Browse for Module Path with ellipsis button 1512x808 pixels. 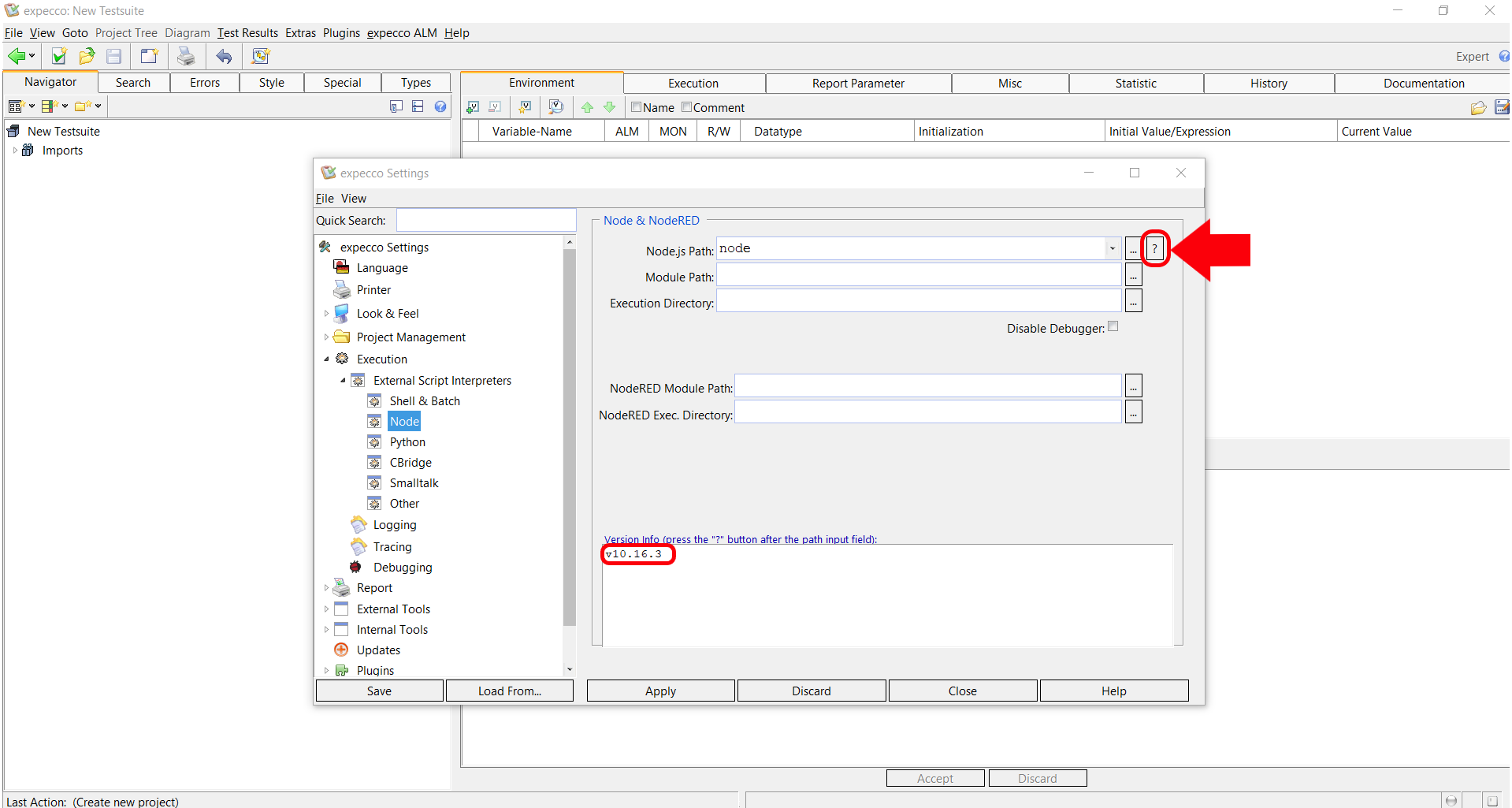(1133, 276)
